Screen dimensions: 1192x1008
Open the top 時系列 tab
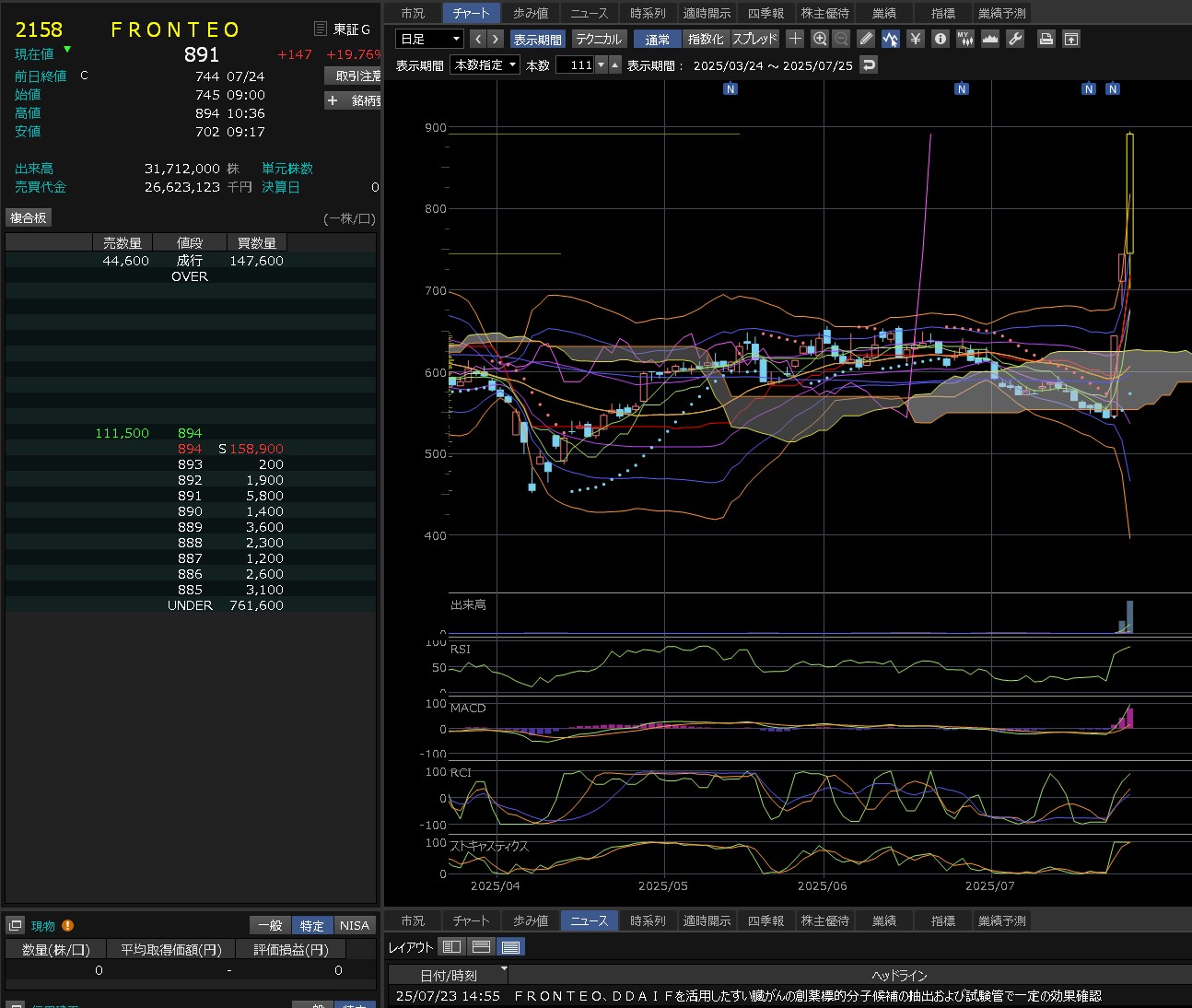click(648, 13)
